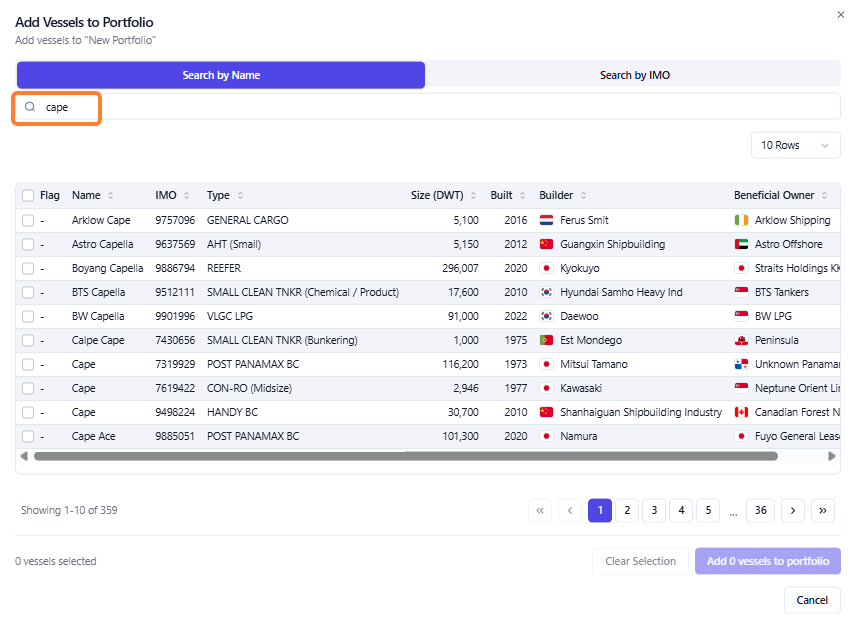Sort by IMO column arrows
Image resolution: width=857 pixels, height=627 pixels.
tap(186, 196)
